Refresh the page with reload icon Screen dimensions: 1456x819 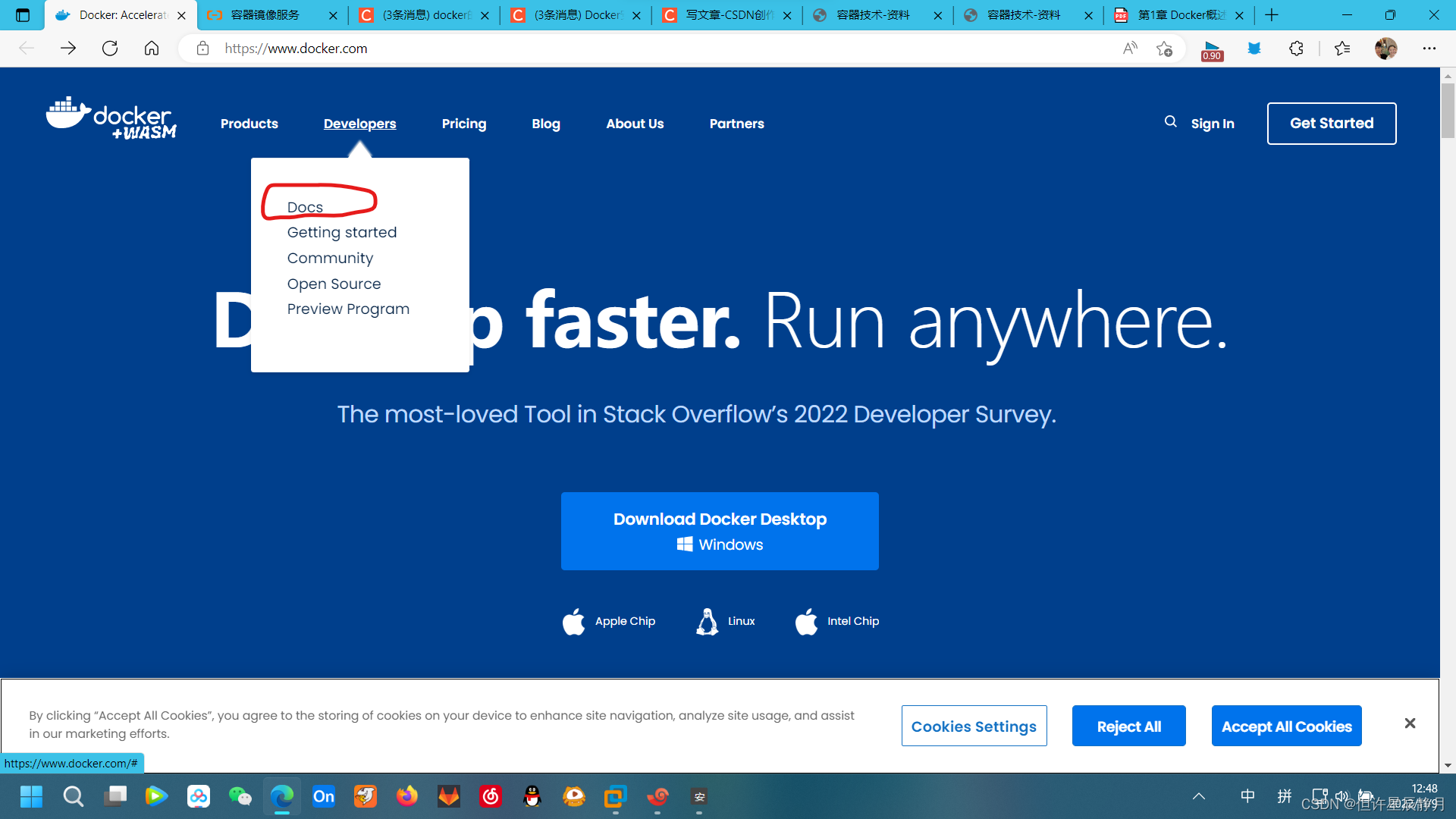click(x=110, y=49)
